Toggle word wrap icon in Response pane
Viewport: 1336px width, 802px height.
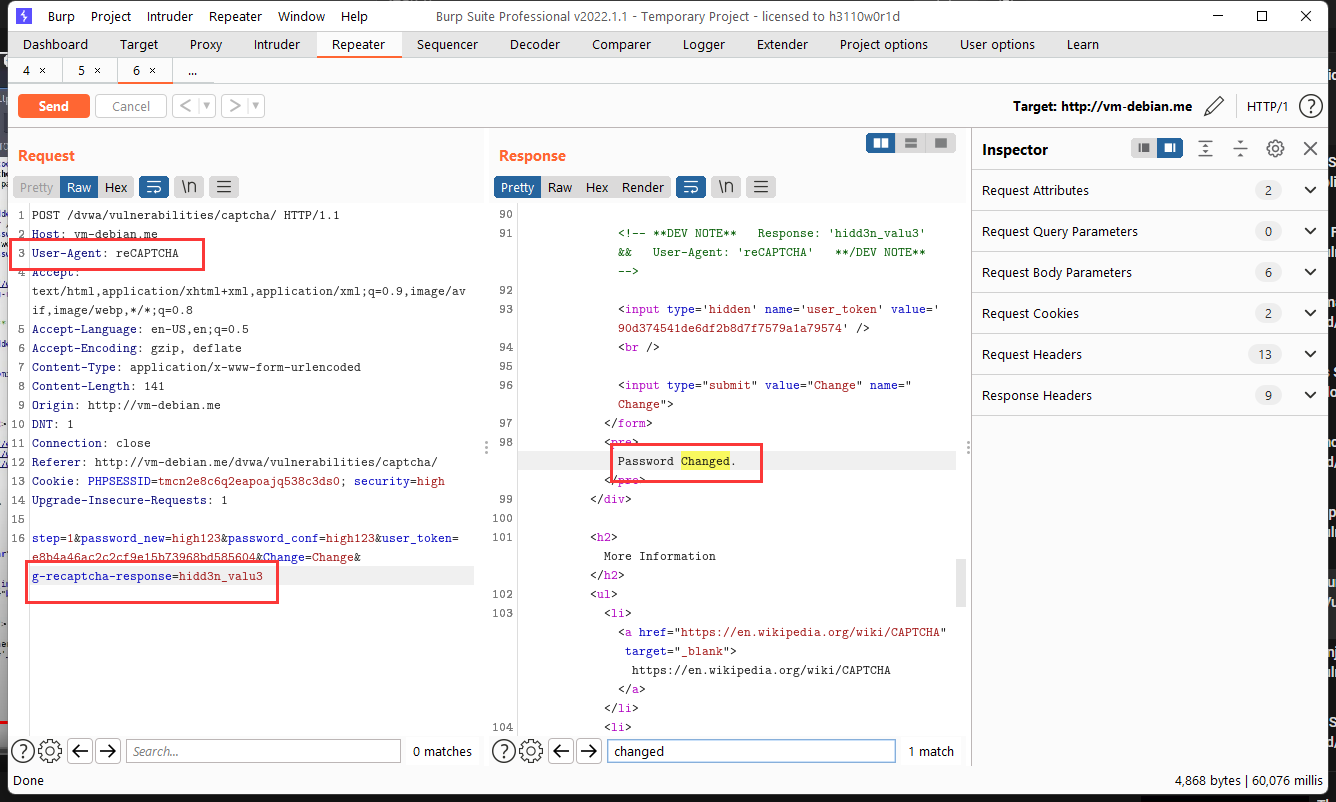pos(691,187)
